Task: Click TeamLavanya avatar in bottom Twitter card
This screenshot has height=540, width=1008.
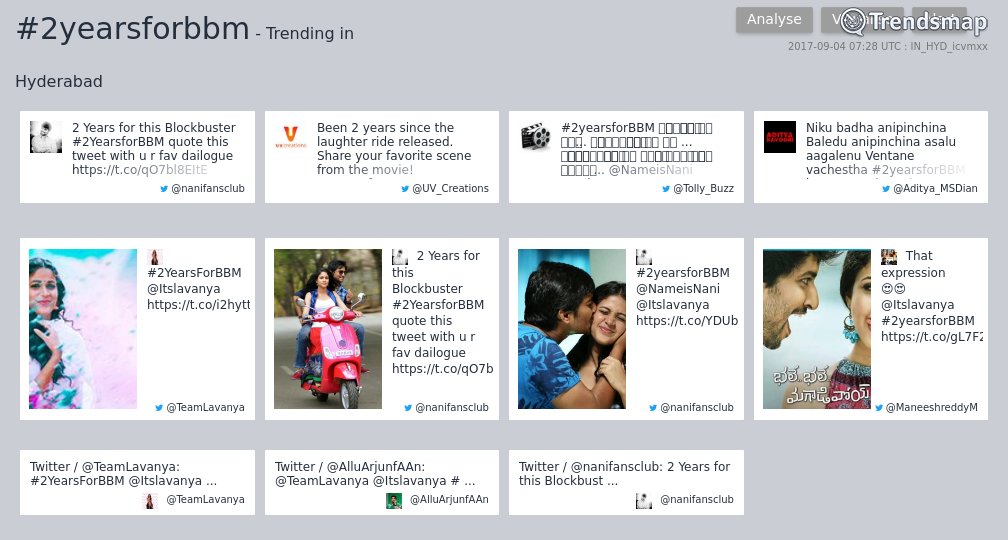Action: tap(150, 501)
